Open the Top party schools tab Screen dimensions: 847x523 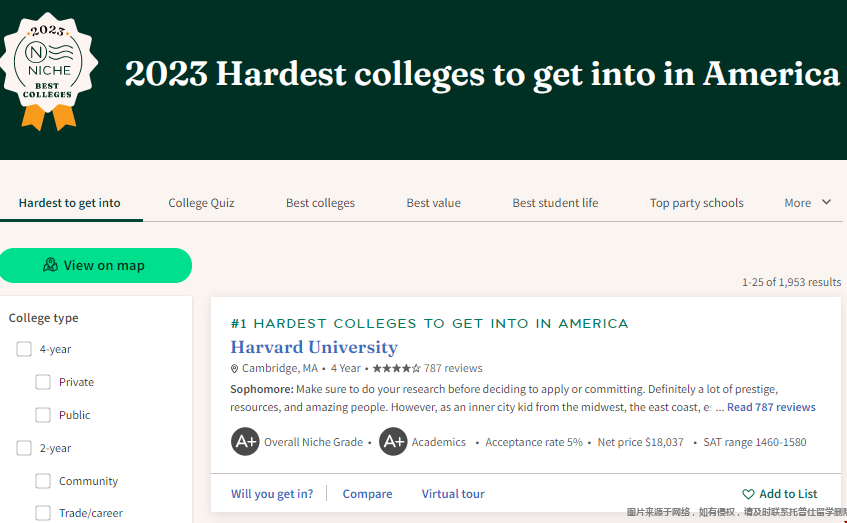tap(696, 203)
